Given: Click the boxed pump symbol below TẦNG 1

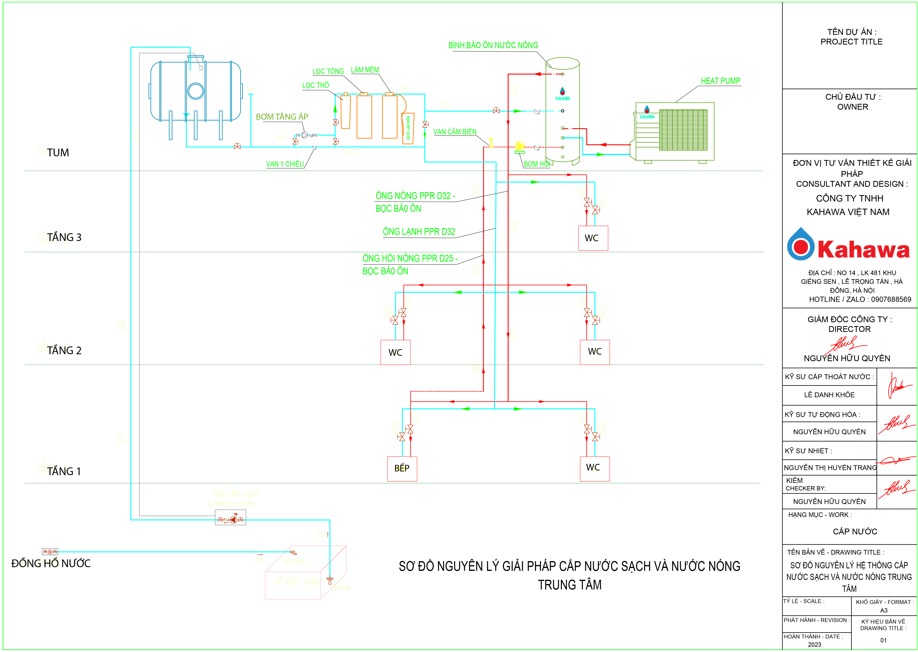Looking at the screenshot, I should point(232,518).
